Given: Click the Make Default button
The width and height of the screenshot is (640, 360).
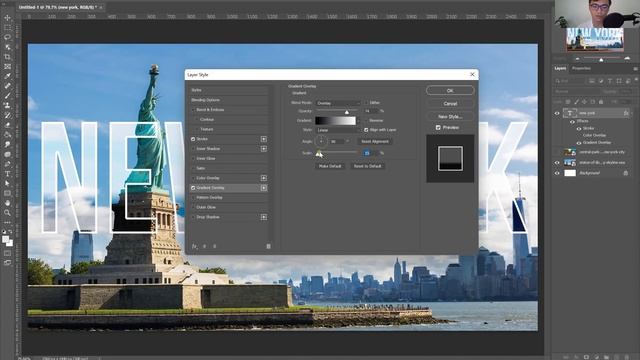Looking at the screenshot, I should pyautogui.click(x=330, y=166).
